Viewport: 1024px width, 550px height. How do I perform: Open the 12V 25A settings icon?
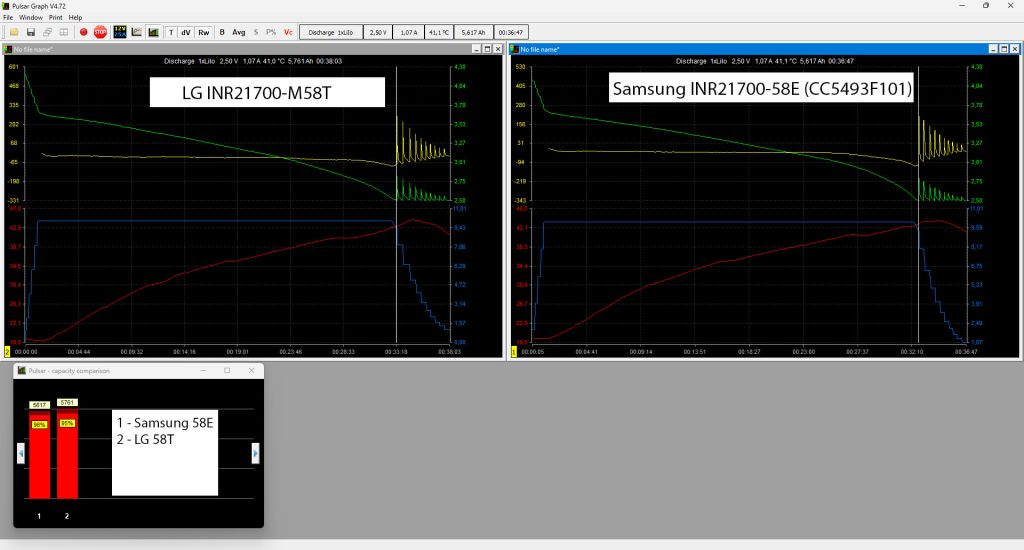click(x=120, y=32)
